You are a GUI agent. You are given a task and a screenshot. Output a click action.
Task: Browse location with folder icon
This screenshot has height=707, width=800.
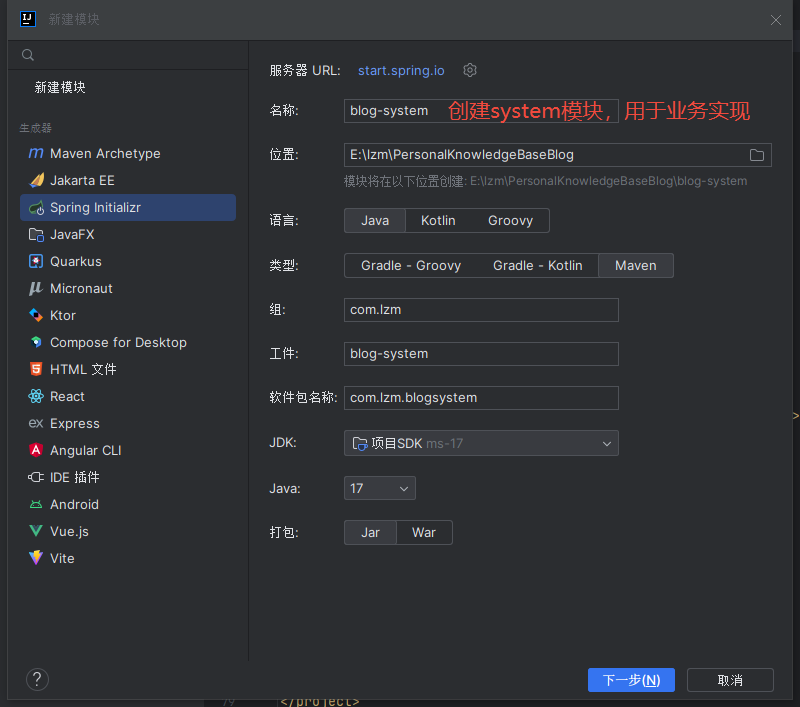[757, 155]
